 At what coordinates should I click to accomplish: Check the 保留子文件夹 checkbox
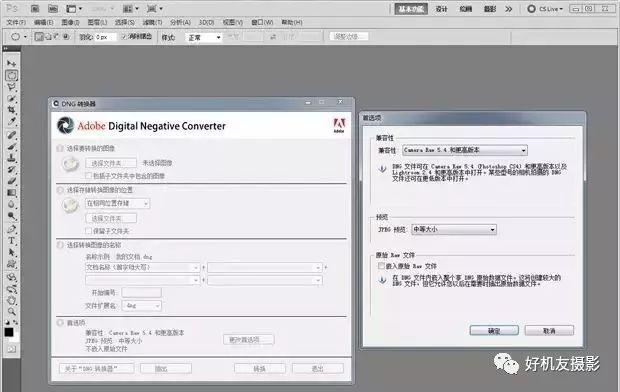[89, 231]
